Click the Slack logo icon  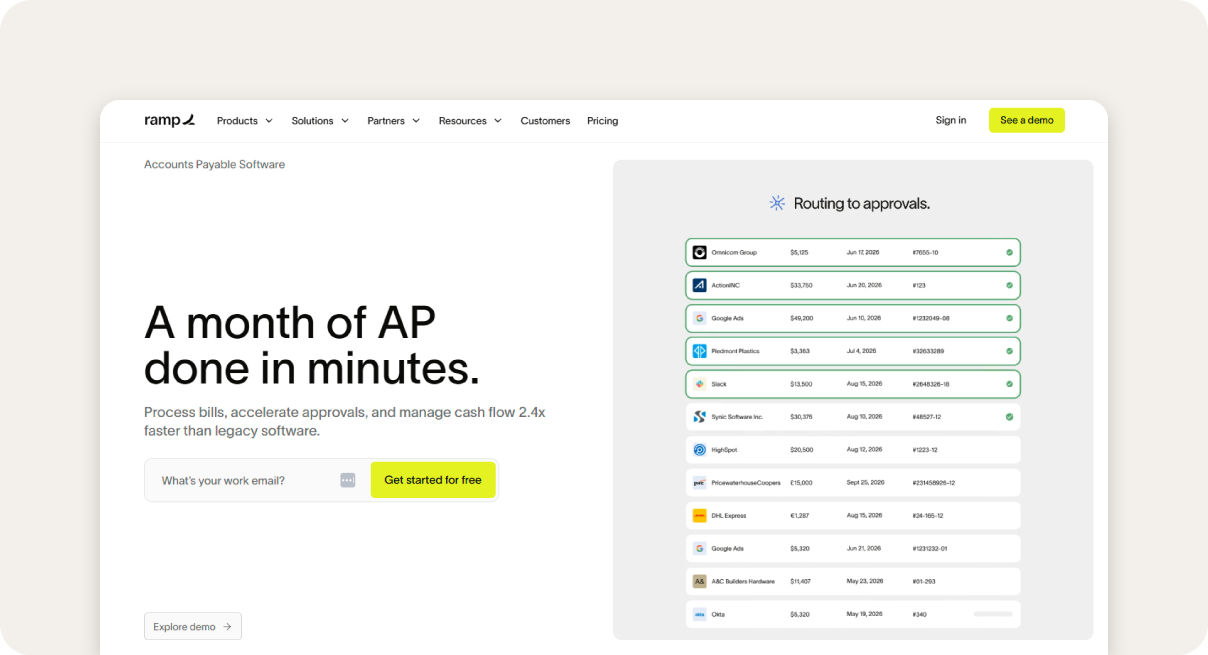[x=699, y=384]
